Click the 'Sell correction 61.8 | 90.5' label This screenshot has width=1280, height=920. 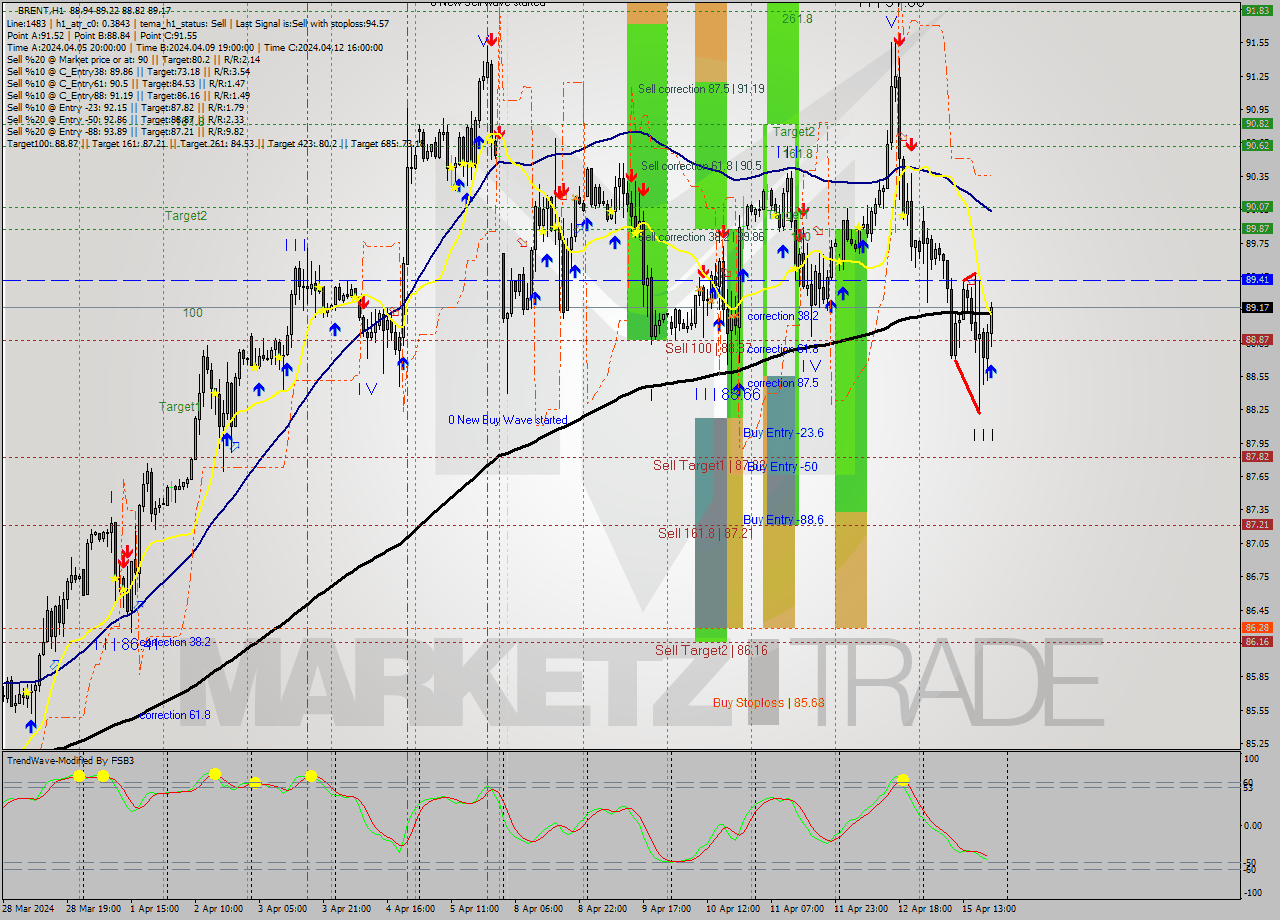coord(701,166)
